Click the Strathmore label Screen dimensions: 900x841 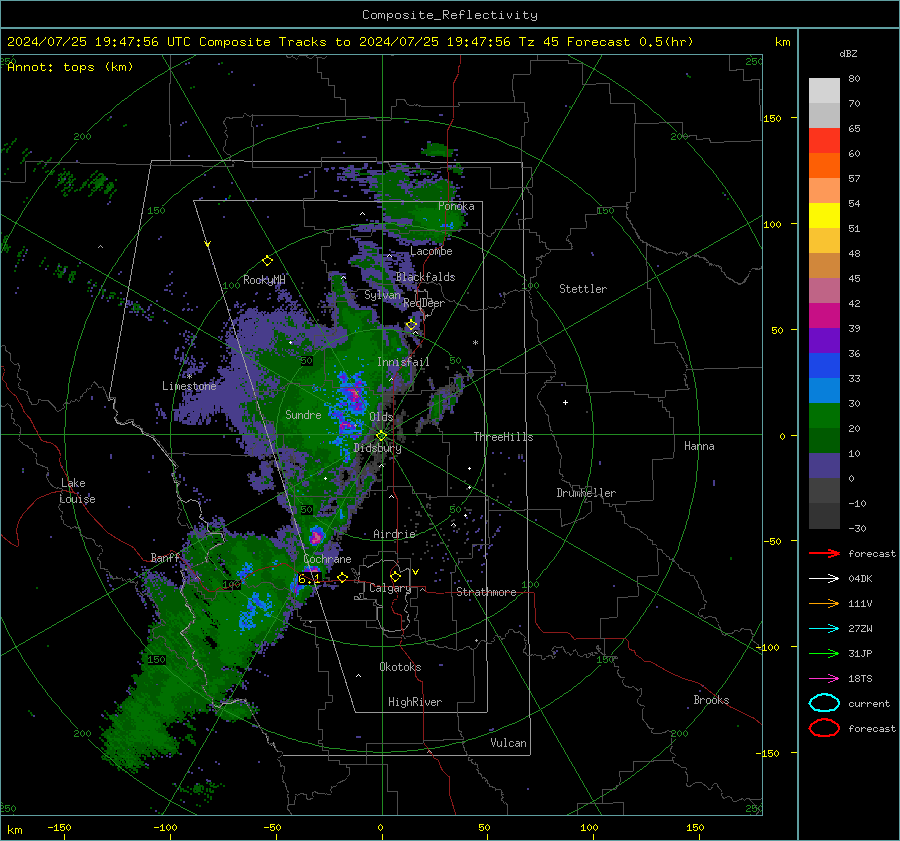pyautogui.click(x=486, y=592)
